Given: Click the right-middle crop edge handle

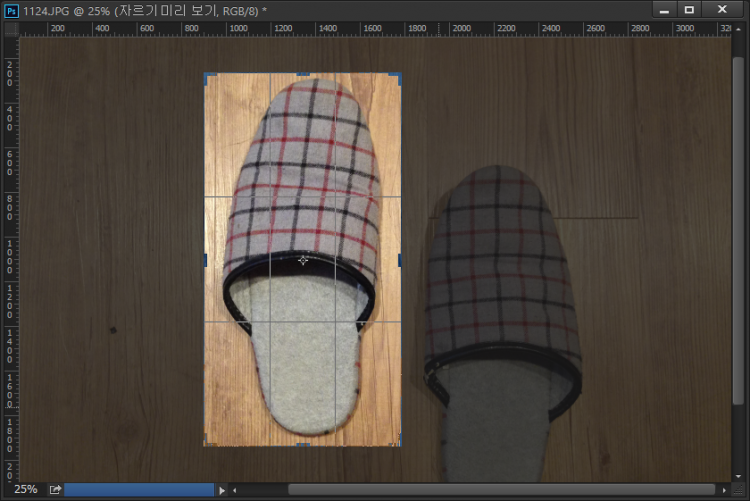Looking at the screenshot, I should 400,260.
